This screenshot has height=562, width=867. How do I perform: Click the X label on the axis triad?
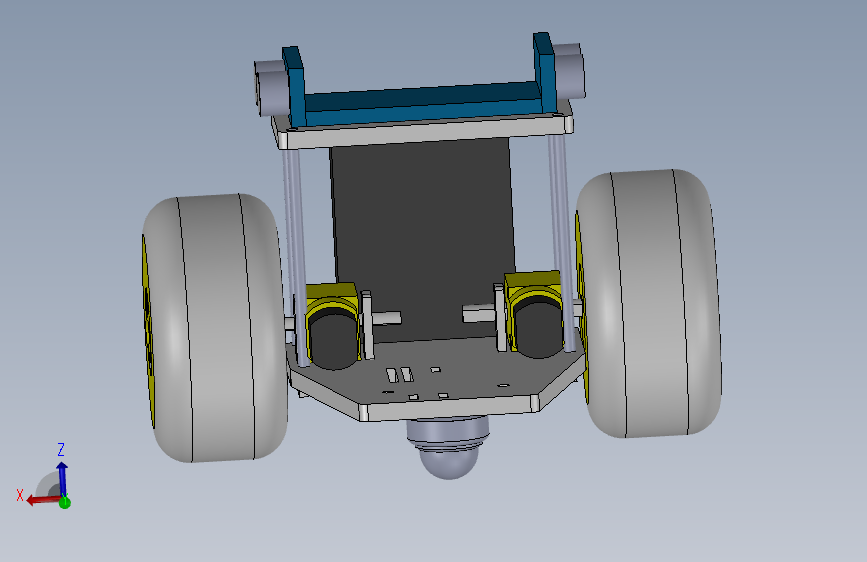[x=20, y=495]
